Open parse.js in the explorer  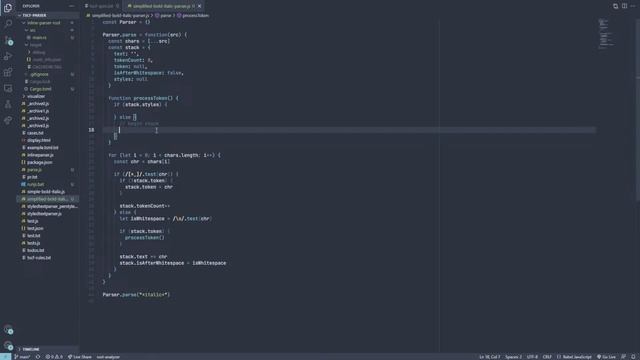(x=48, y=170)
